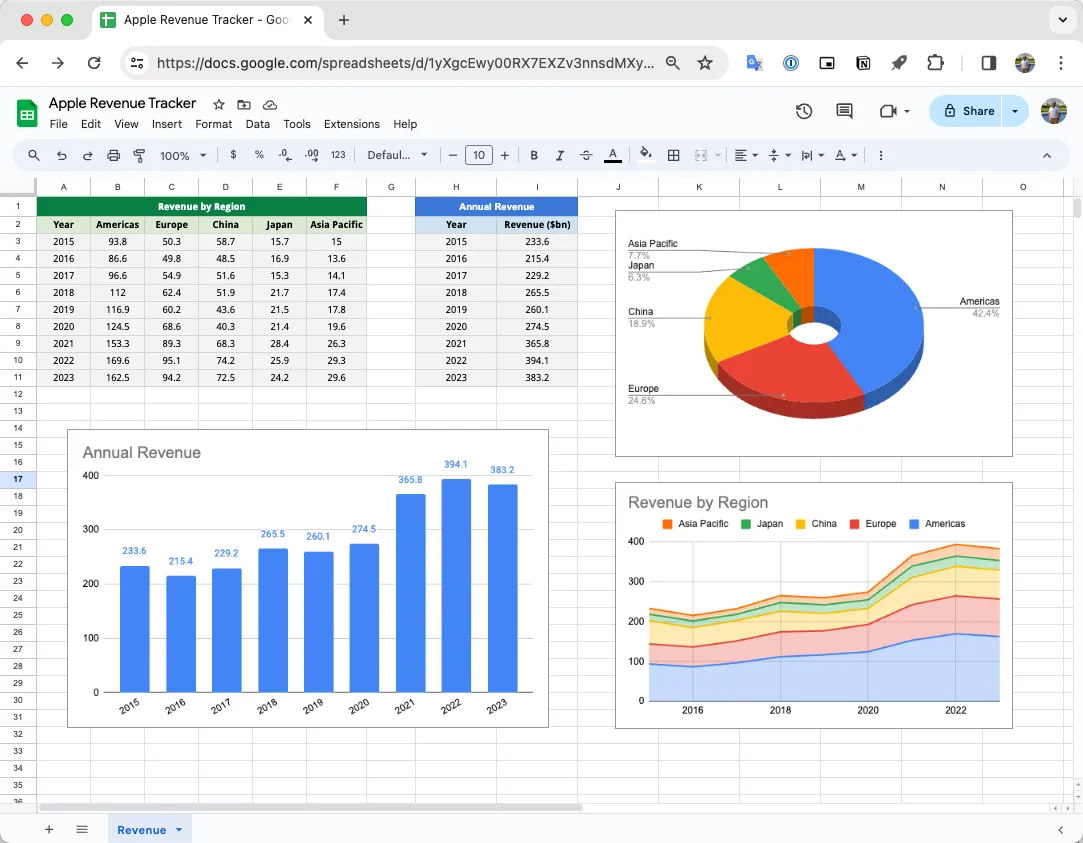Click the Share button

967,111
